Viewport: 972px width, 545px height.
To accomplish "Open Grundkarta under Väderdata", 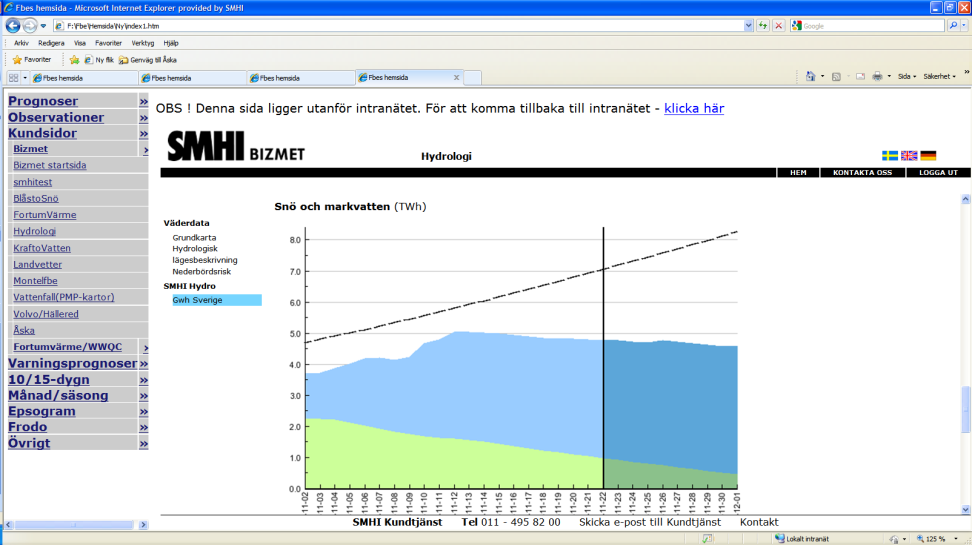I will point(194,237).
